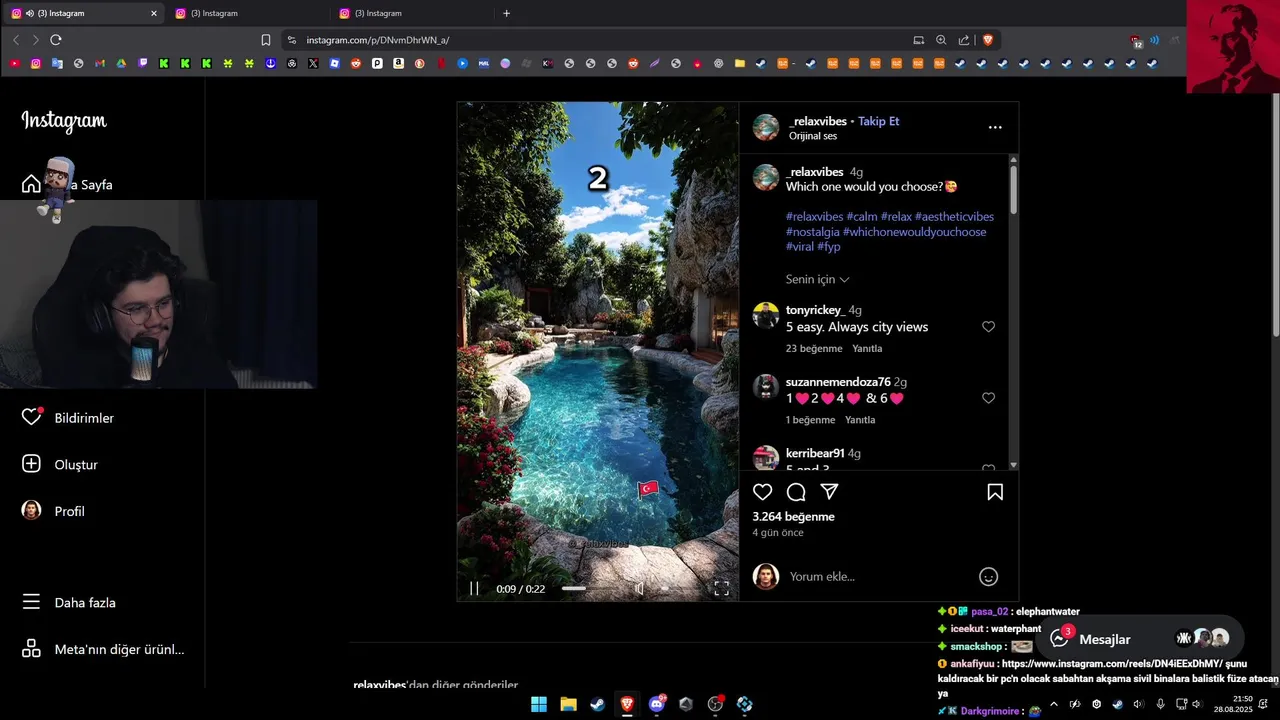The image size is (1280, 720).
Task: Click the address bar URL
Action: click(x=378, y=40)
